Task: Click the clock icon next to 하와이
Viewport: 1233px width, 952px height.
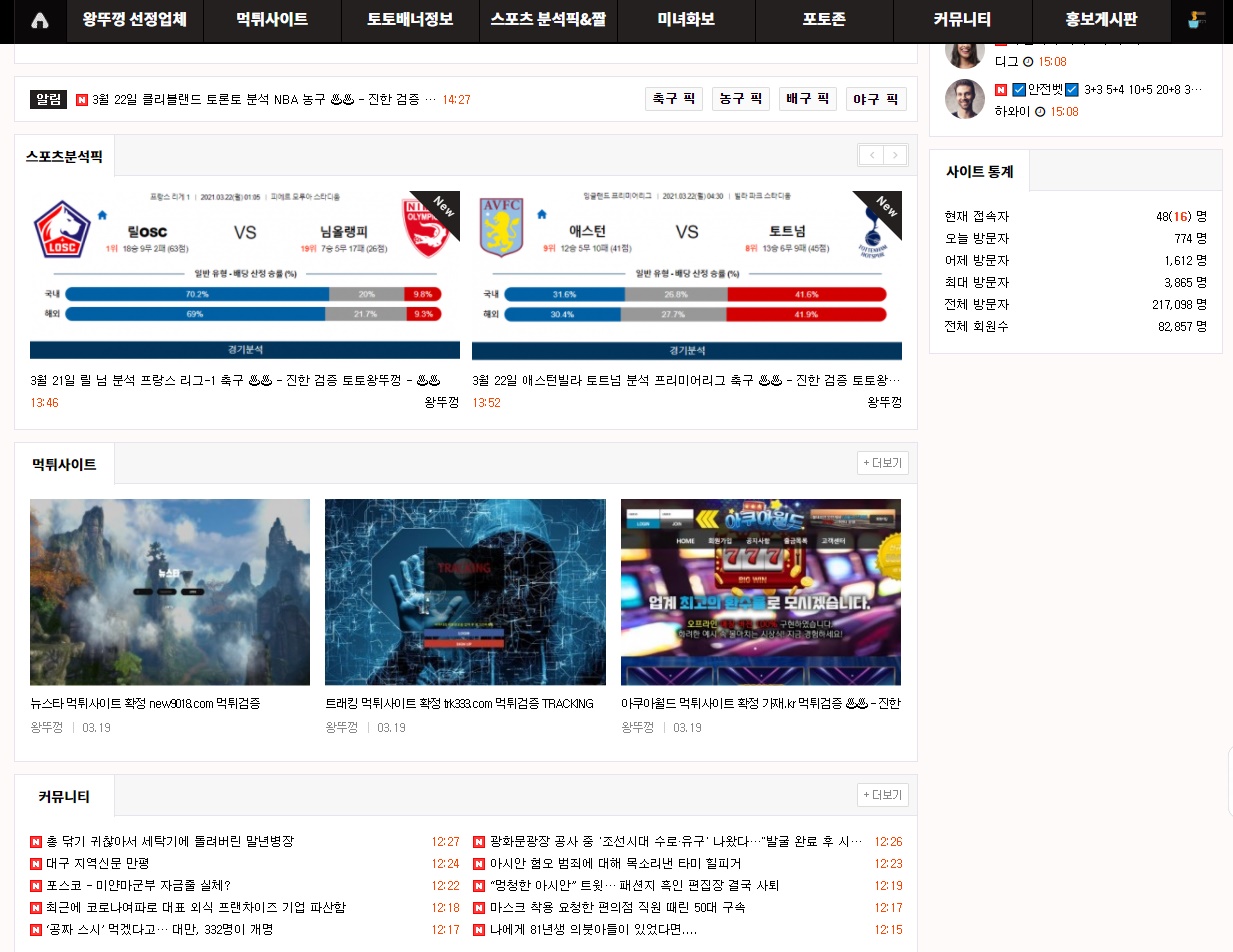Action: pos(1040,111)
